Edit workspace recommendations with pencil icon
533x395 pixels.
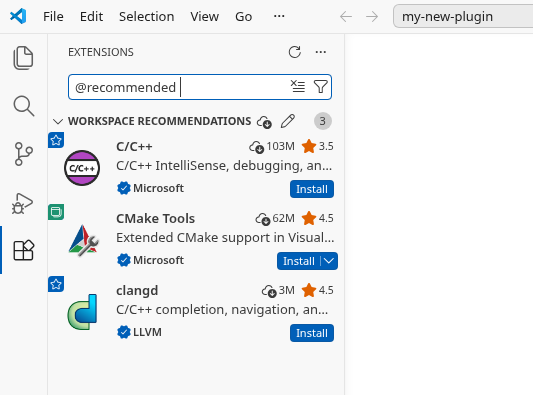coord(288,121)
